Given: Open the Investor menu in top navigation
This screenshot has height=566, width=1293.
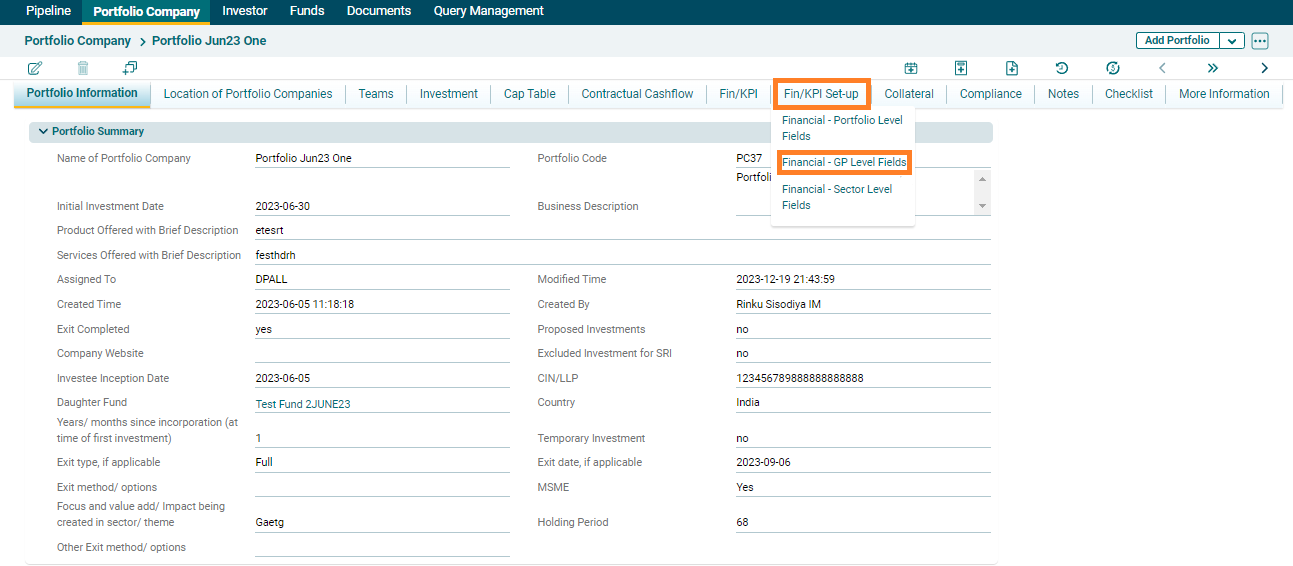Looking at the screenshot, I should [245, 11].
